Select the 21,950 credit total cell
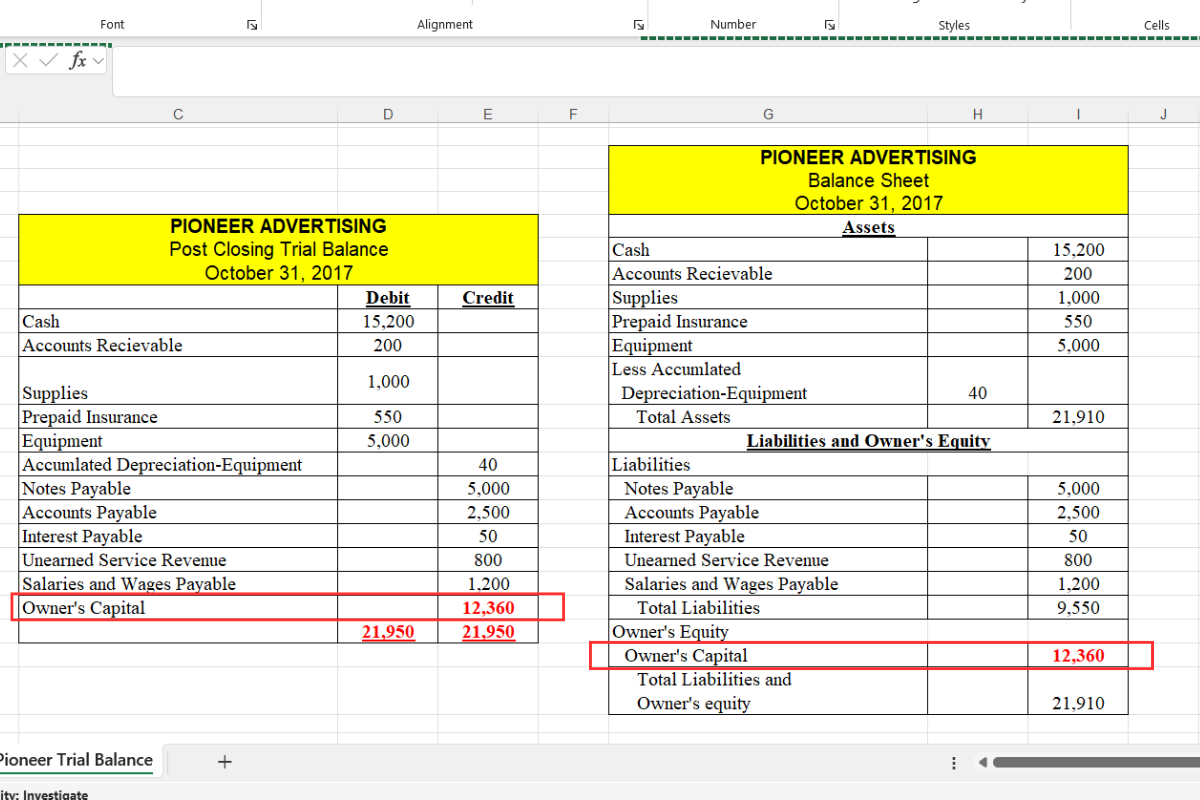The image size is (1200, 800). click(x=488, y=632)
